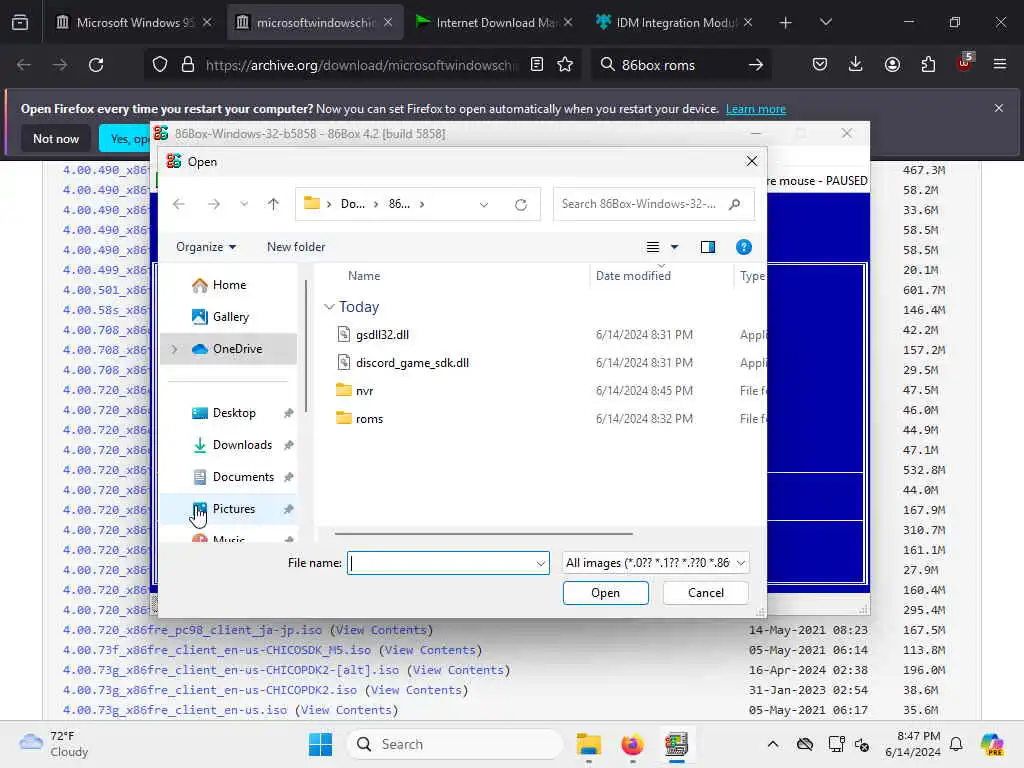Sort by Name column header

pyautogui.click(x=364, y=276)
